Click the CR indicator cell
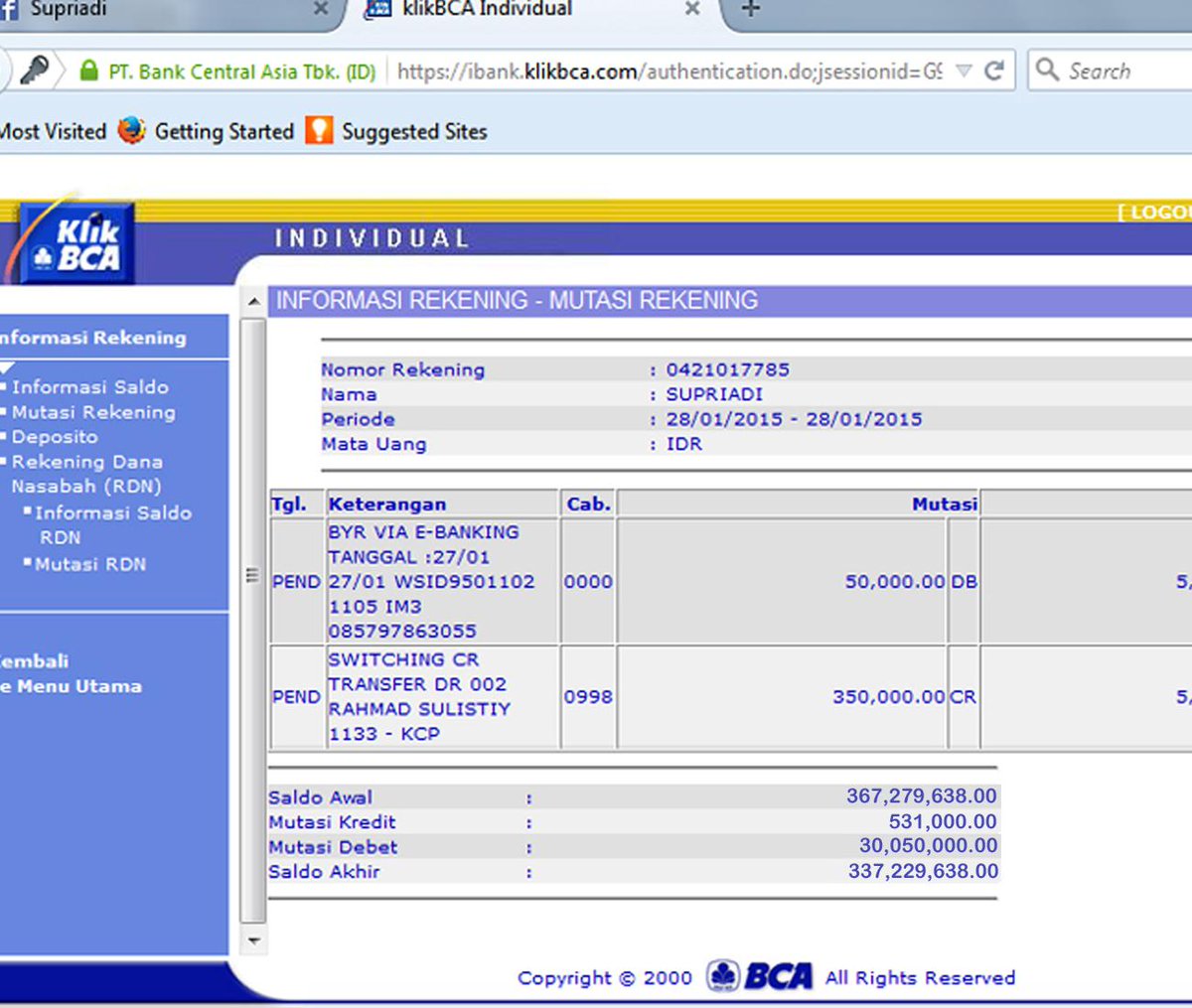The width and height of the screenshot is (1192, 1008). point(964,697)
